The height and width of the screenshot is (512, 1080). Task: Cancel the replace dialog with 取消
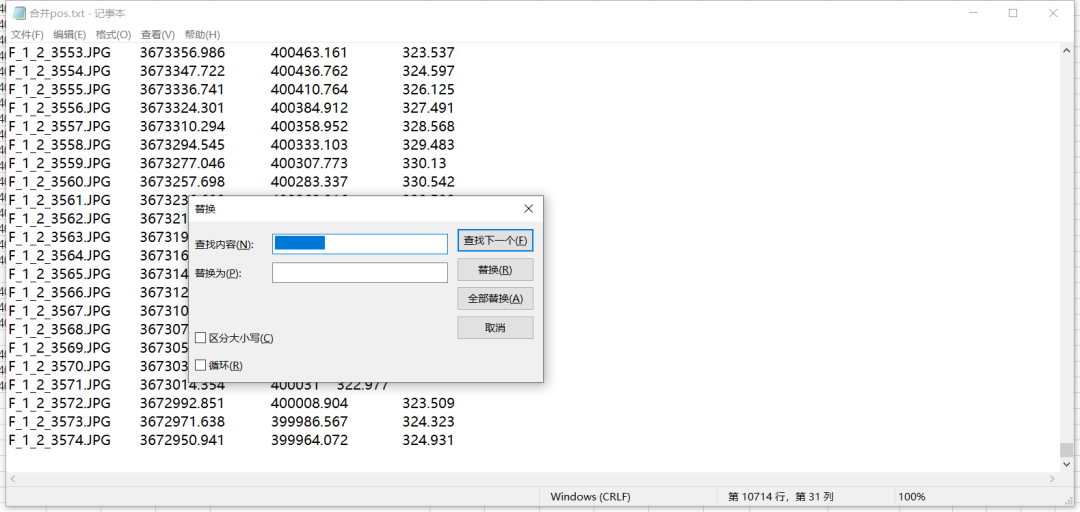(x=495, y=328)
